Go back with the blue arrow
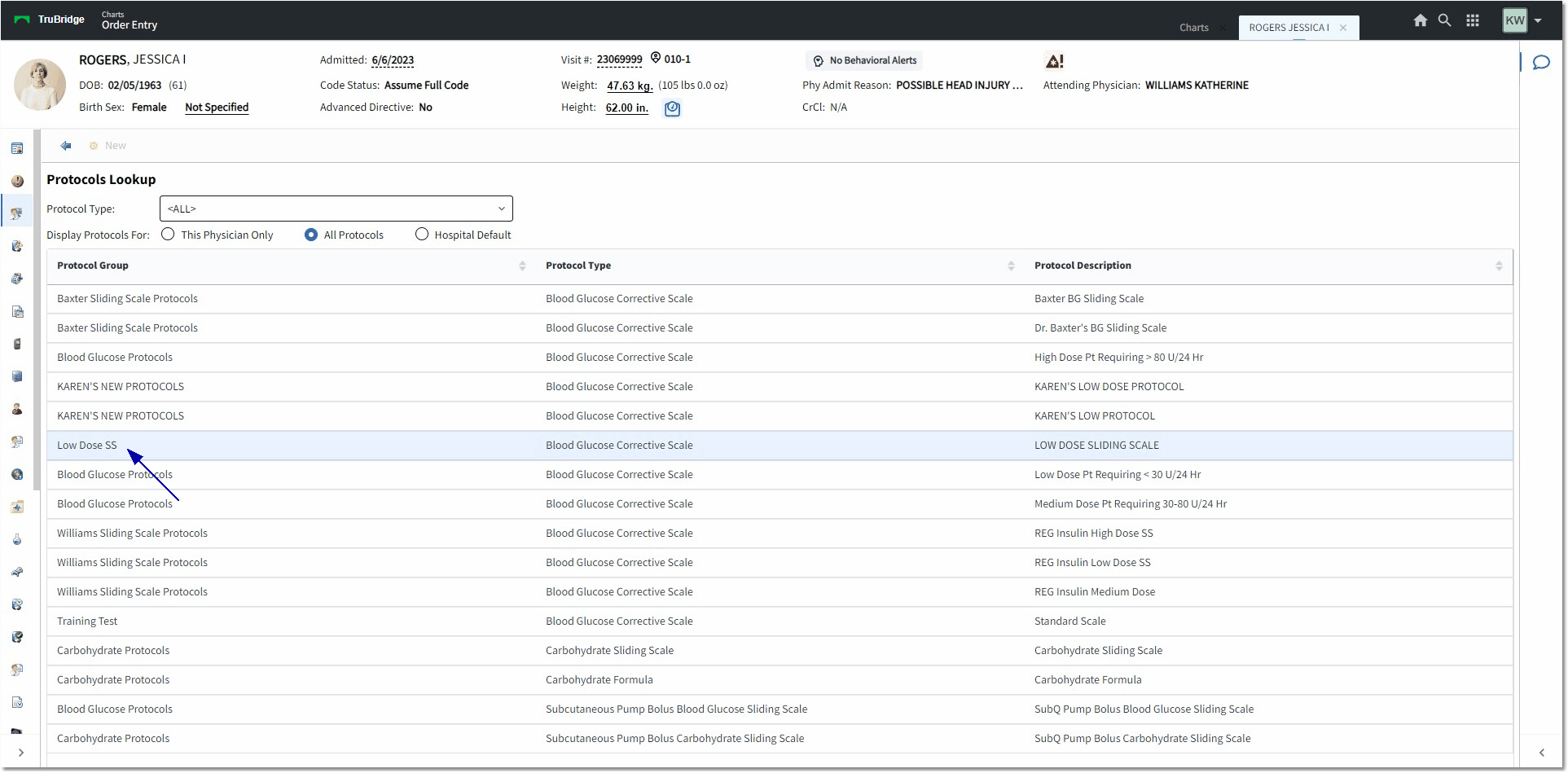The width and height of the screenshot is (1568, 773). pyautogui.click(x=66, y=145)
